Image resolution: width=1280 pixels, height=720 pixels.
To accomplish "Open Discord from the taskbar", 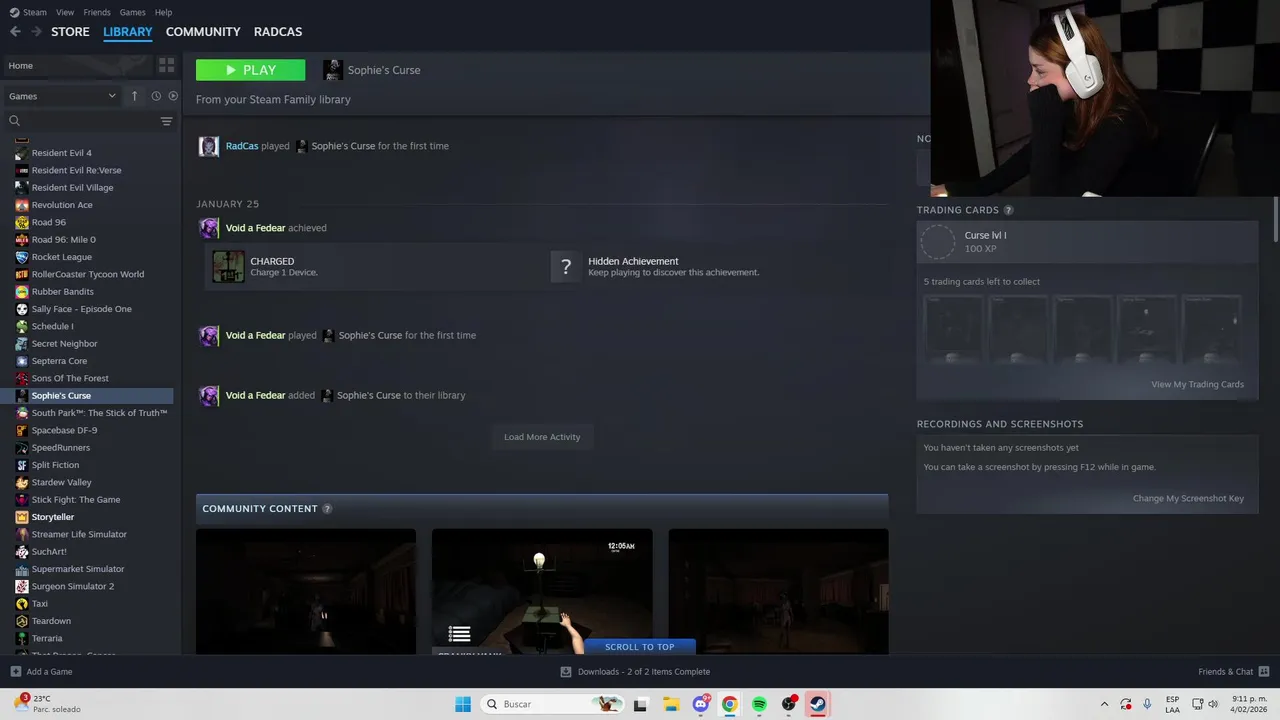I will click(701, 704).
